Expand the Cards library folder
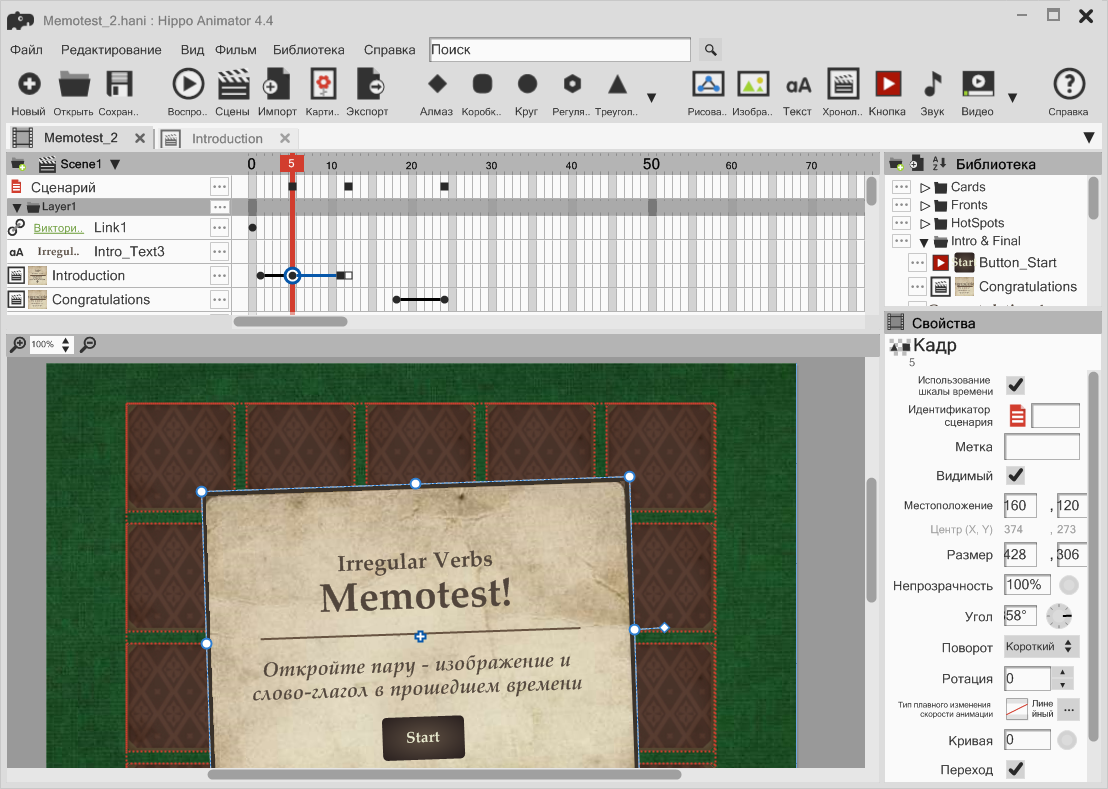The image size is (1108, 789). pyautogui.click(x=924, y=187)
